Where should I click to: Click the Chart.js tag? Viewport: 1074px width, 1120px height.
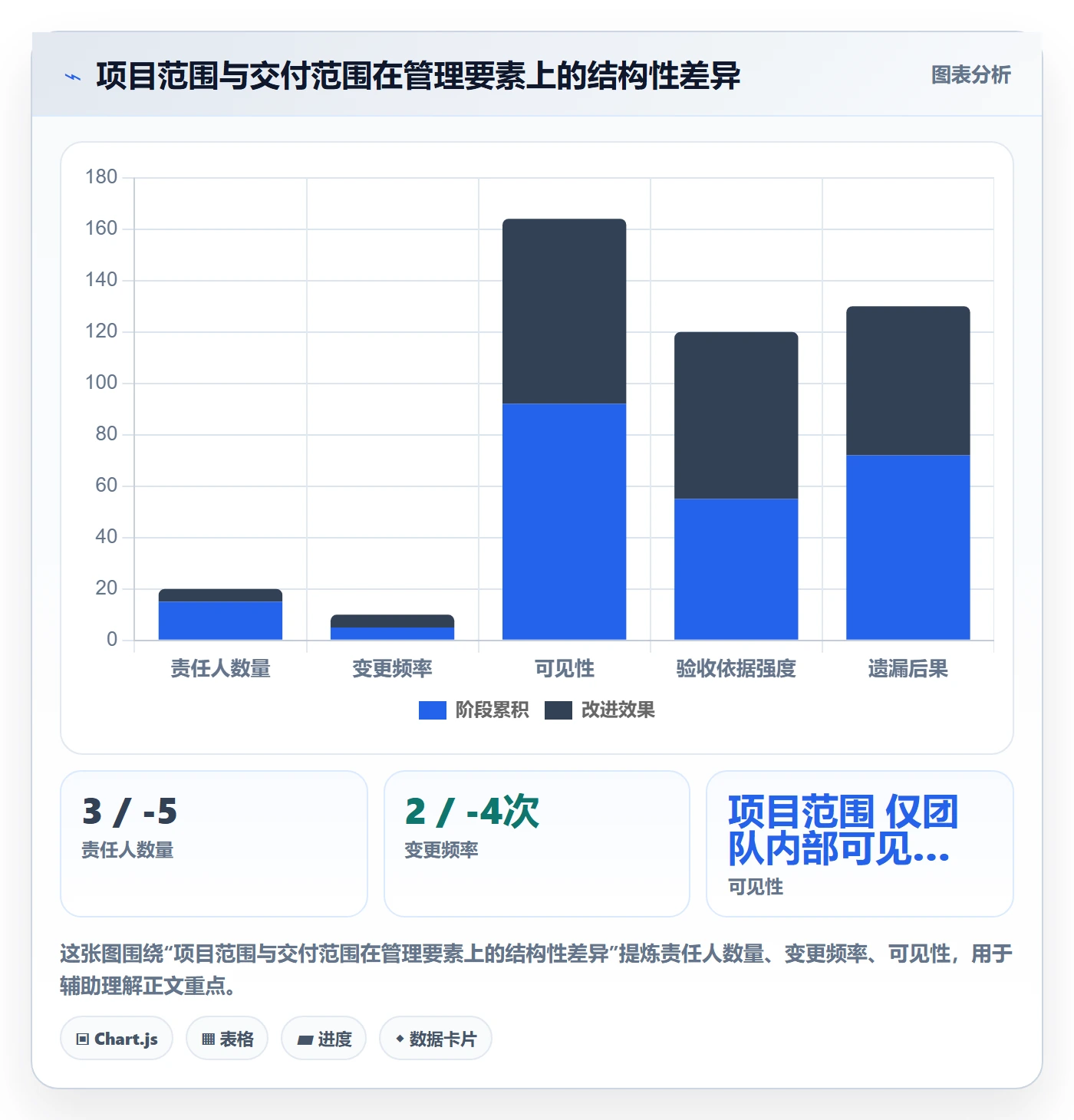(117, 1039)
